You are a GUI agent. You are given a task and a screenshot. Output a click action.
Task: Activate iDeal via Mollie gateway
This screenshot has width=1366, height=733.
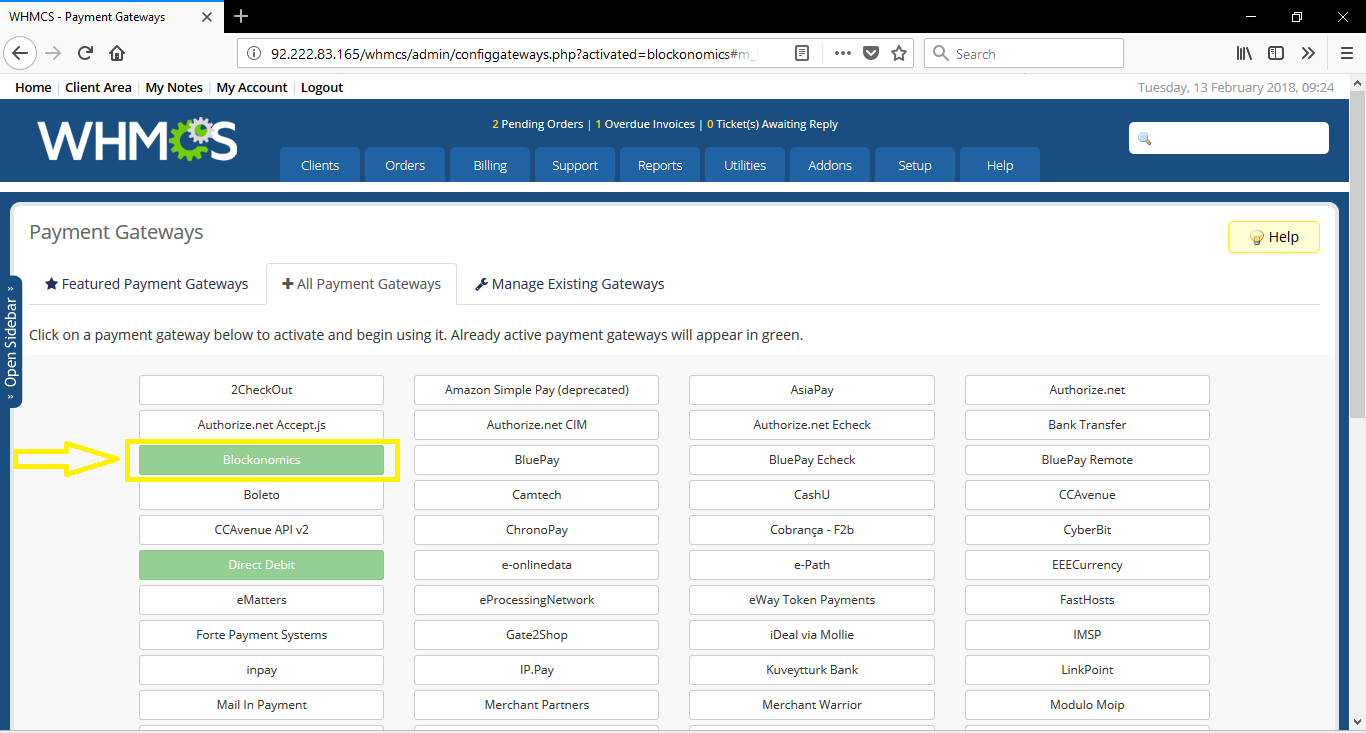(x=812, y=635)
